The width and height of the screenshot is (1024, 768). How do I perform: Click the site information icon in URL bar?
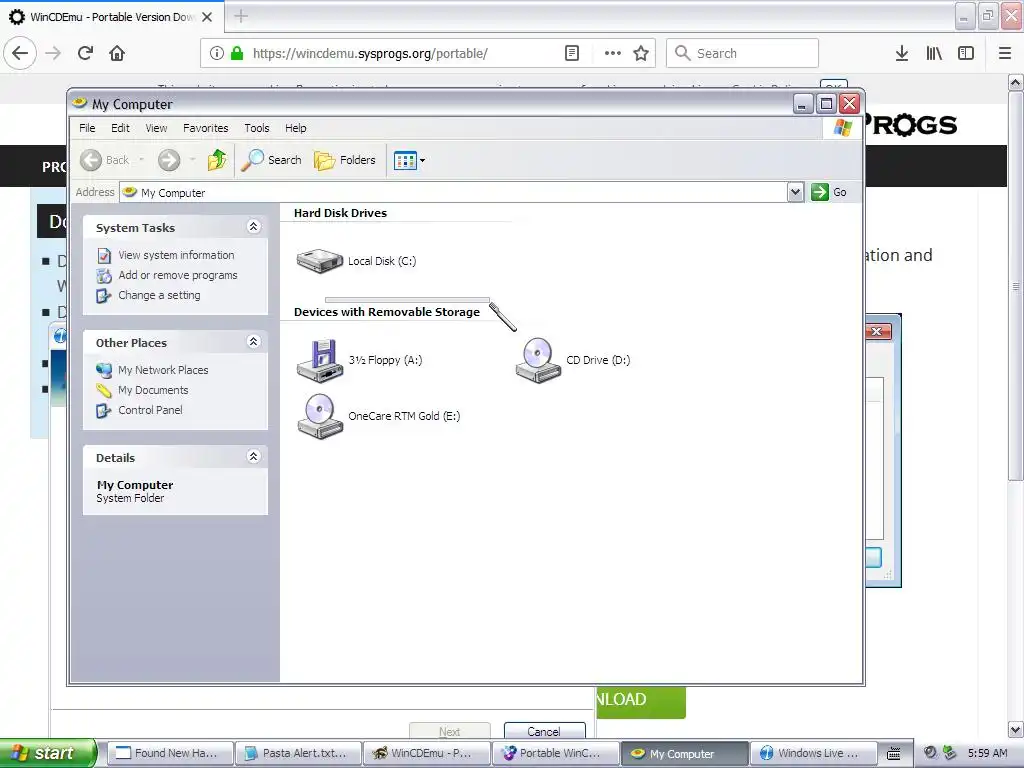tap(217, 54)
